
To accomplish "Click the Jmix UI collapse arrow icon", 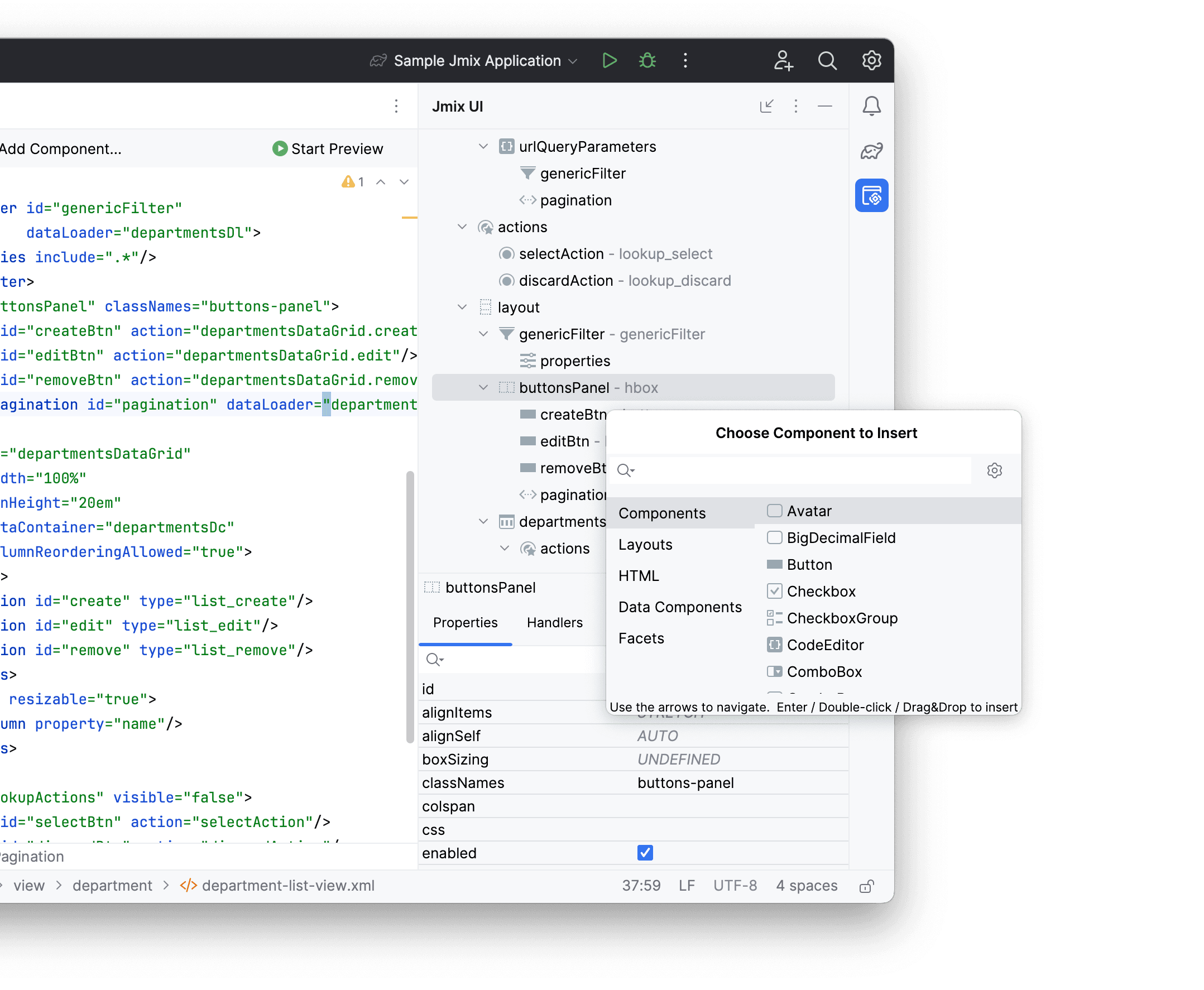I will (766, 106).
